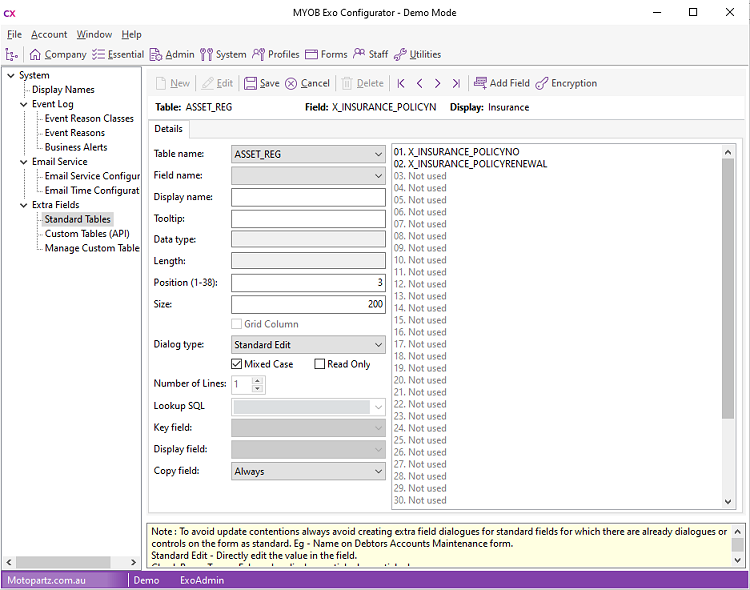Save the extra field changes

click(x=262, y=83)
